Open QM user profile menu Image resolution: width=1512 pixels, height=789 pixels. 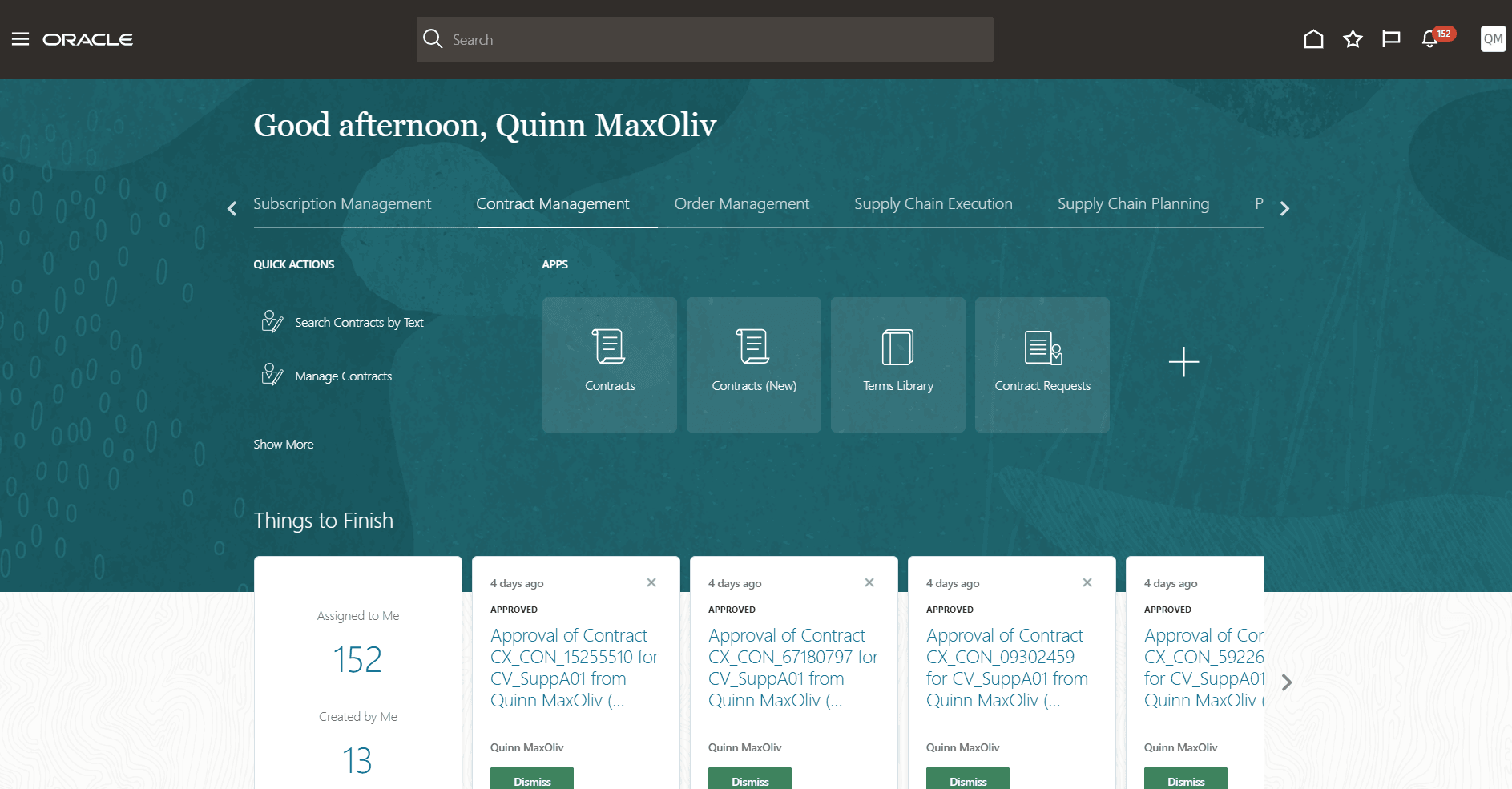click(1494, 39)
